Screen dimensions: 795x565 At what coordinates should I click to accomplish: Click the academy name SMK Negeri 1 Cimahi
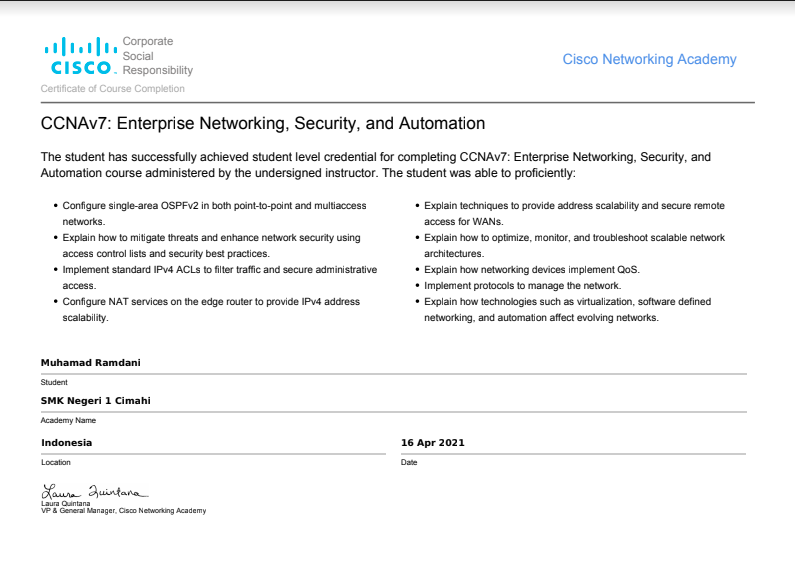pyautogui.click(x=96, y=400)
